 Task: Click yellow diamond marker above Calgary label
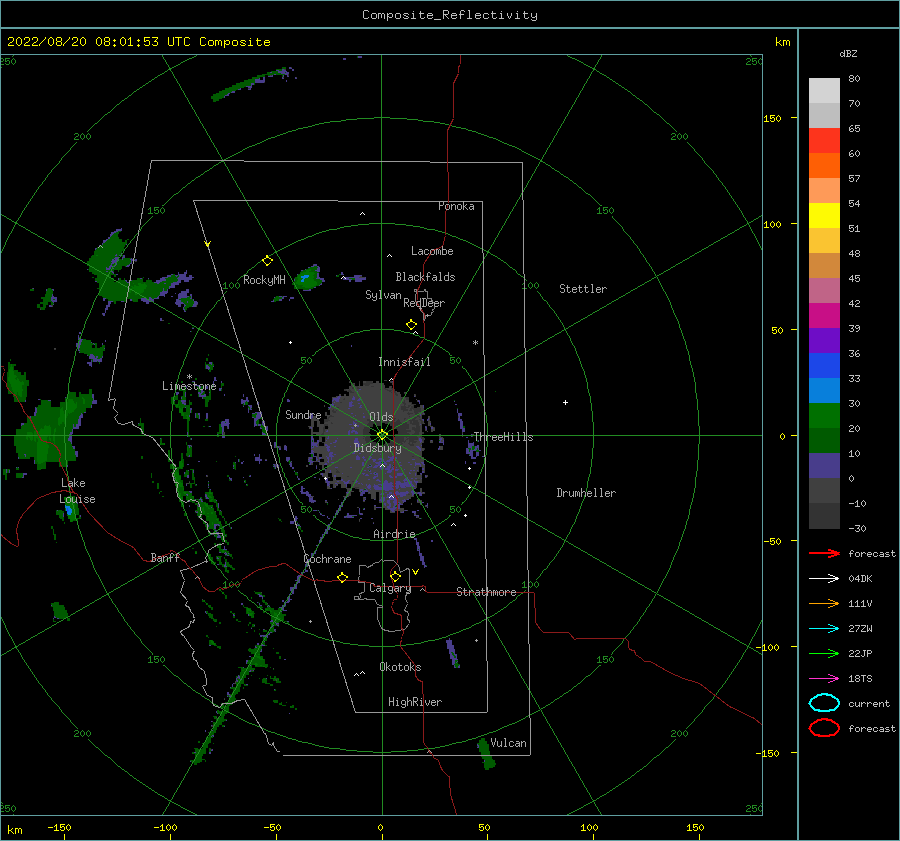tap(395, 576)
